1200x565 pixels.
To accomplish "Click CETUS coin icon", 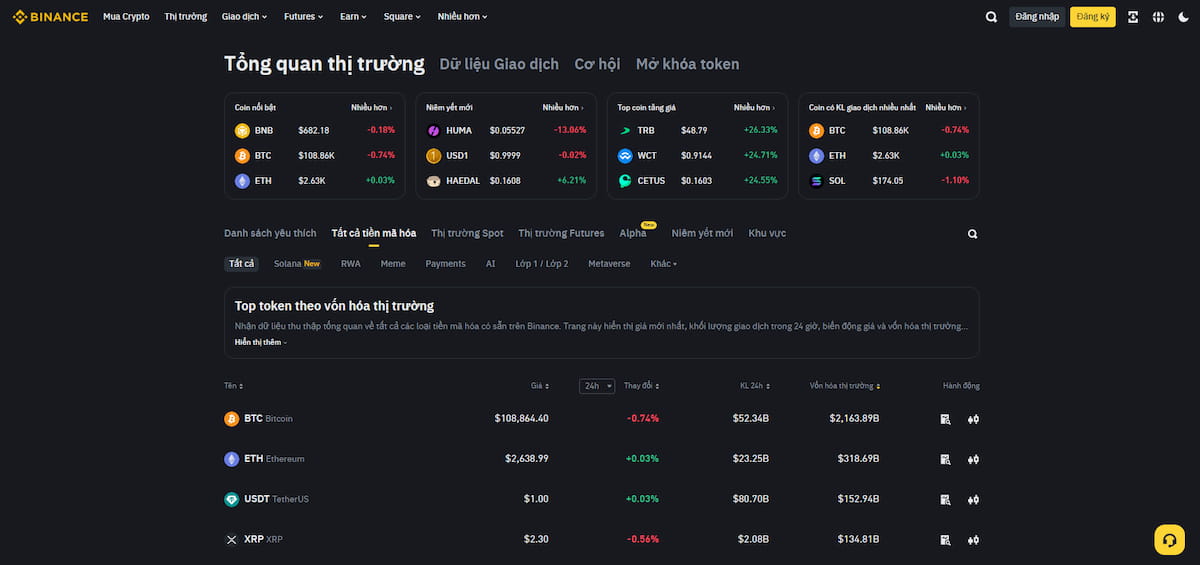I will coord(625,181).
